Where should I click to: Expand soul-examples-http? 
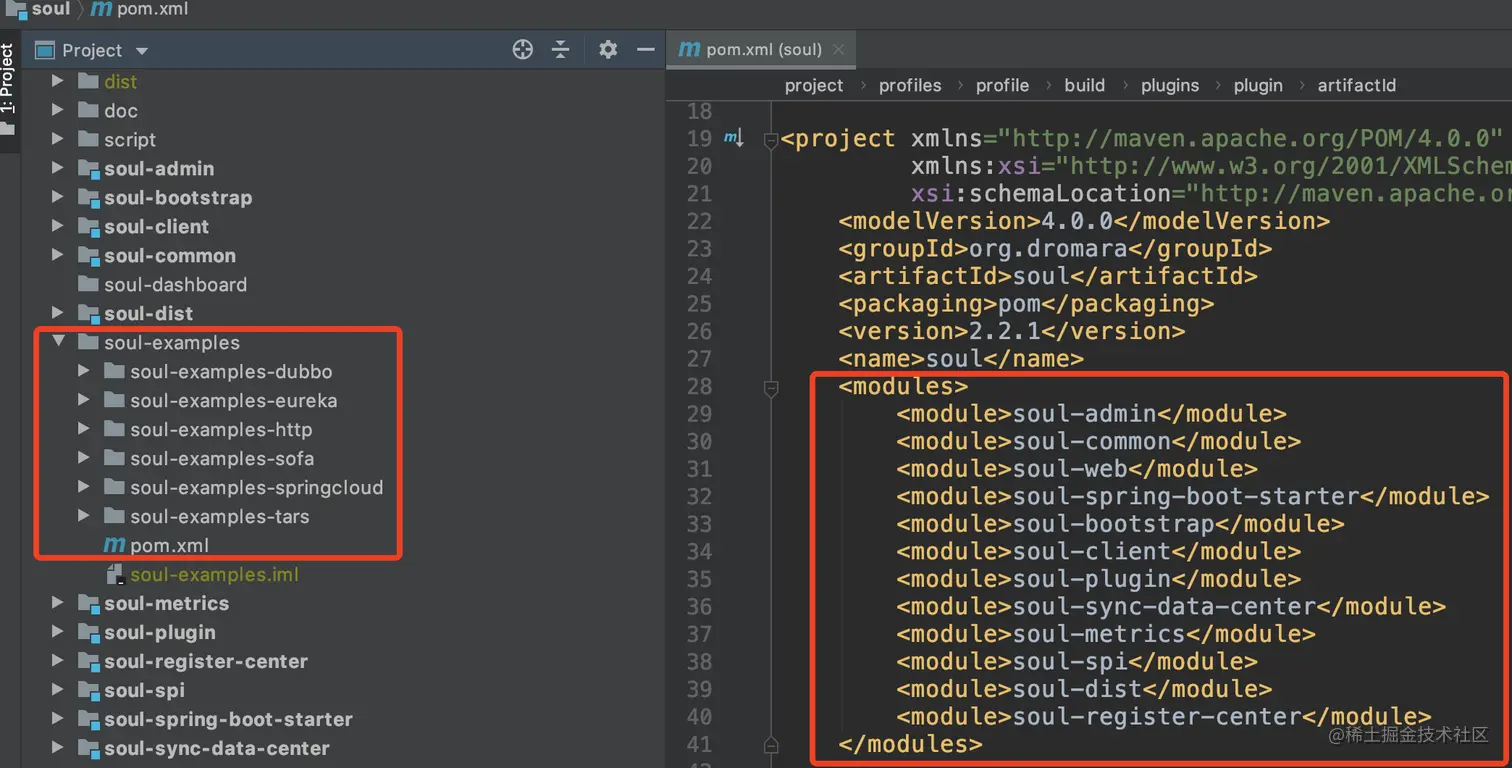click(84, 430)
